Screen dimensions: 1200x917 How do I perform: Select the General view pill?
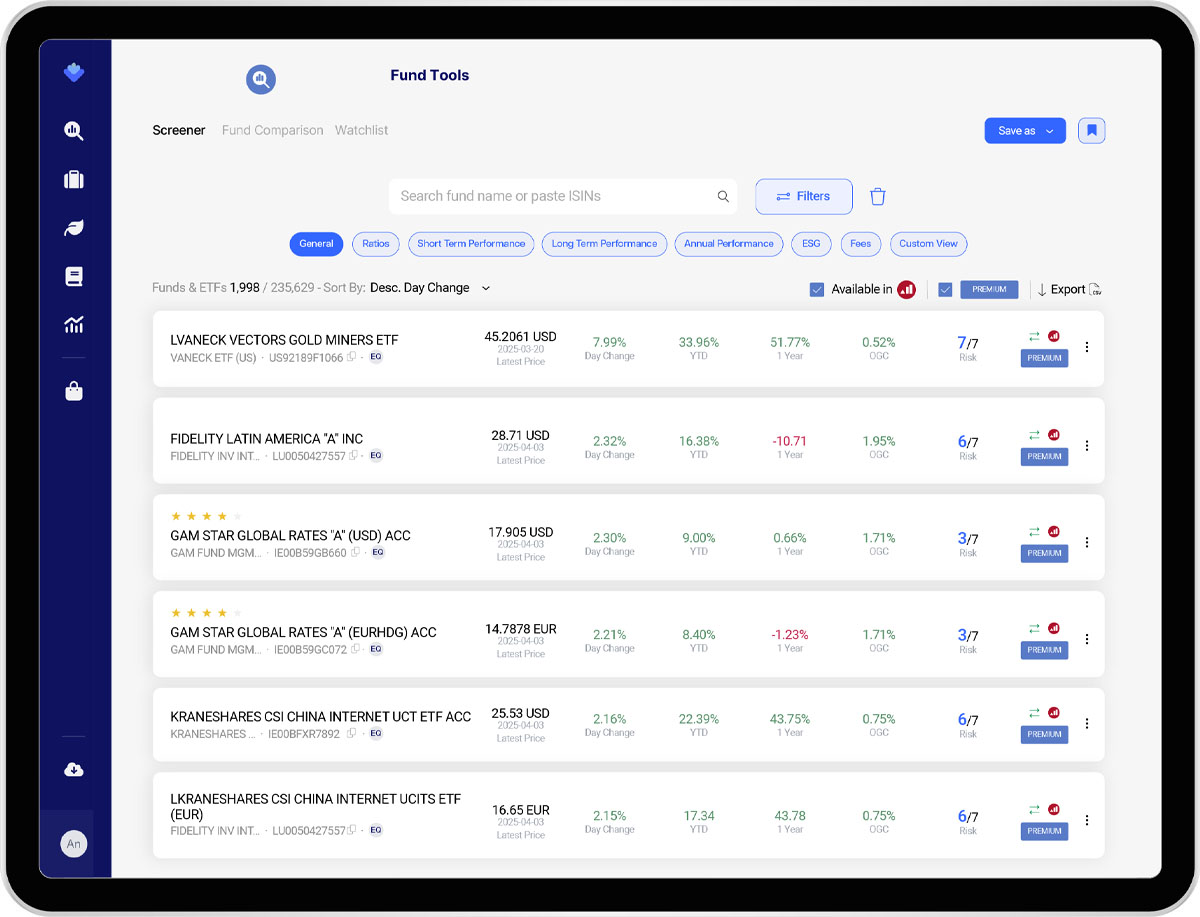tap(316, 244)
